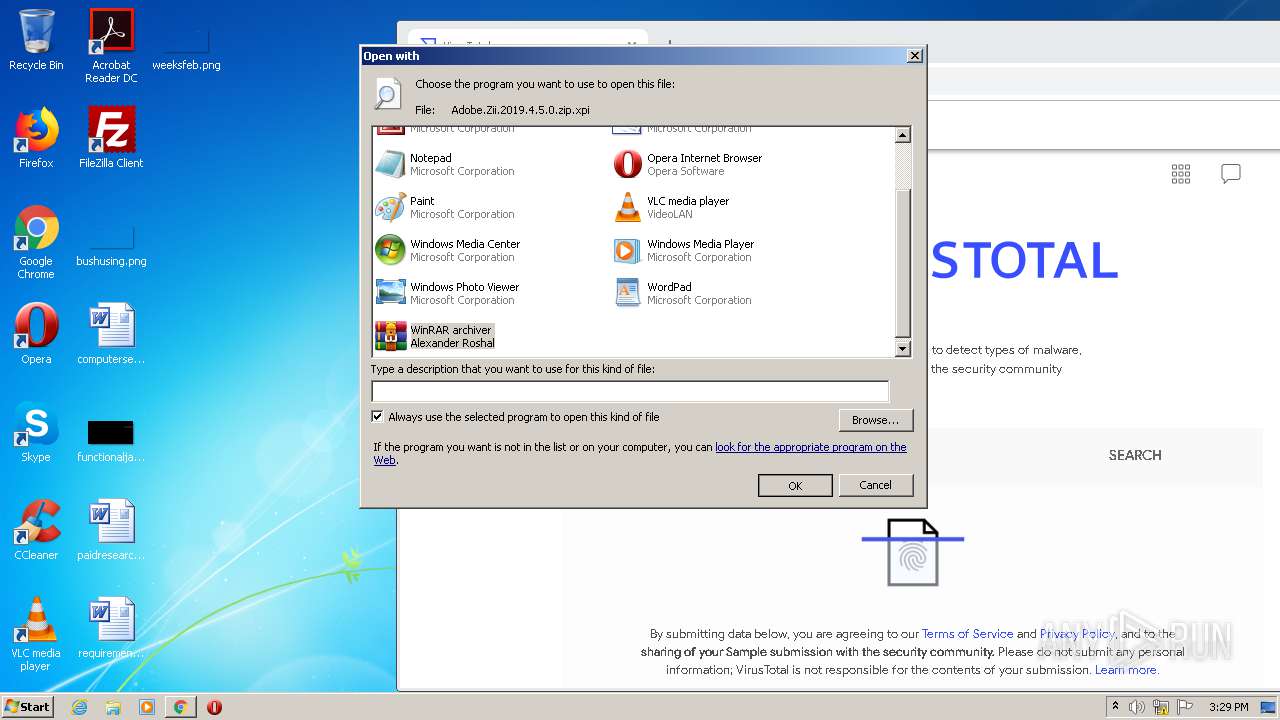This screenshot has width=1280, height=720.
Task: Cancel the Open with dialog
Action: pos(876,485)
